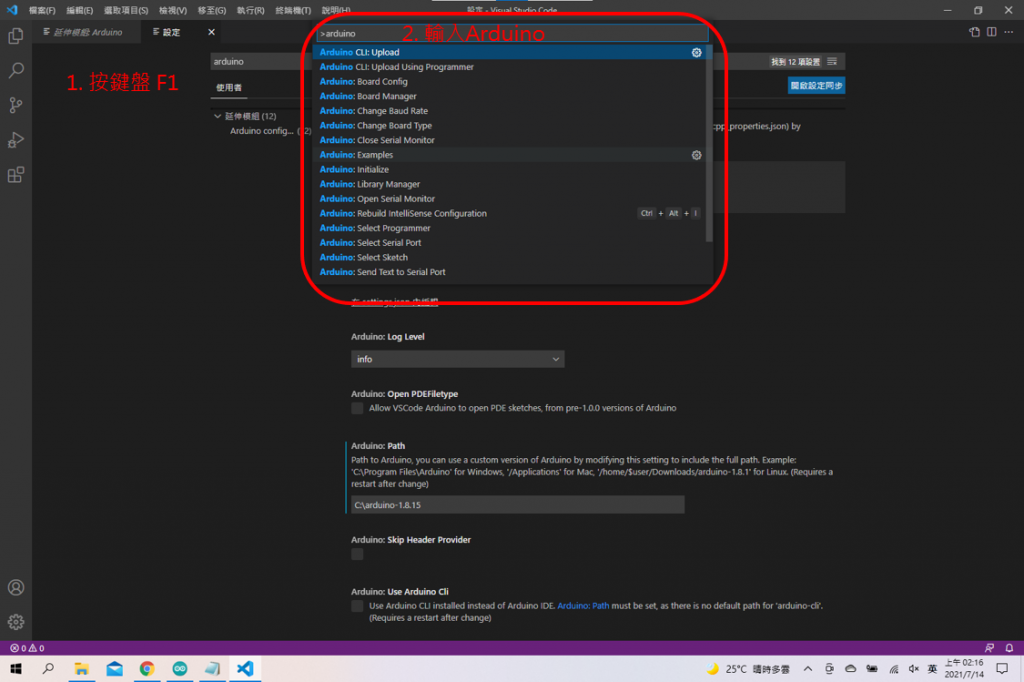Toggle the Skip Header Provider checkbox
The width and height of the screenshot is (1024, 682).
point(357,554)
